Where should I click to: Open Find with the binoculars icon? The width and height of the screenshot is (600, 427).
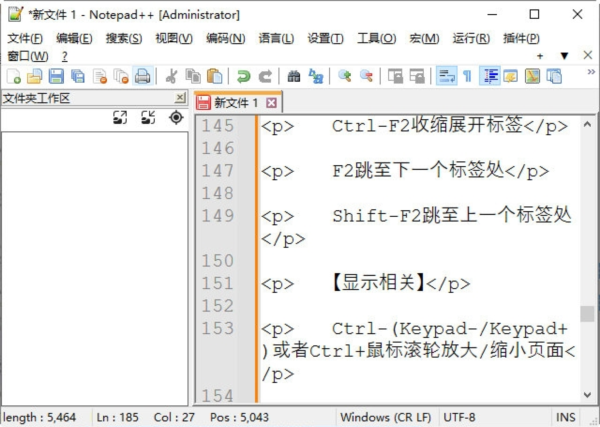coord(293,76)
